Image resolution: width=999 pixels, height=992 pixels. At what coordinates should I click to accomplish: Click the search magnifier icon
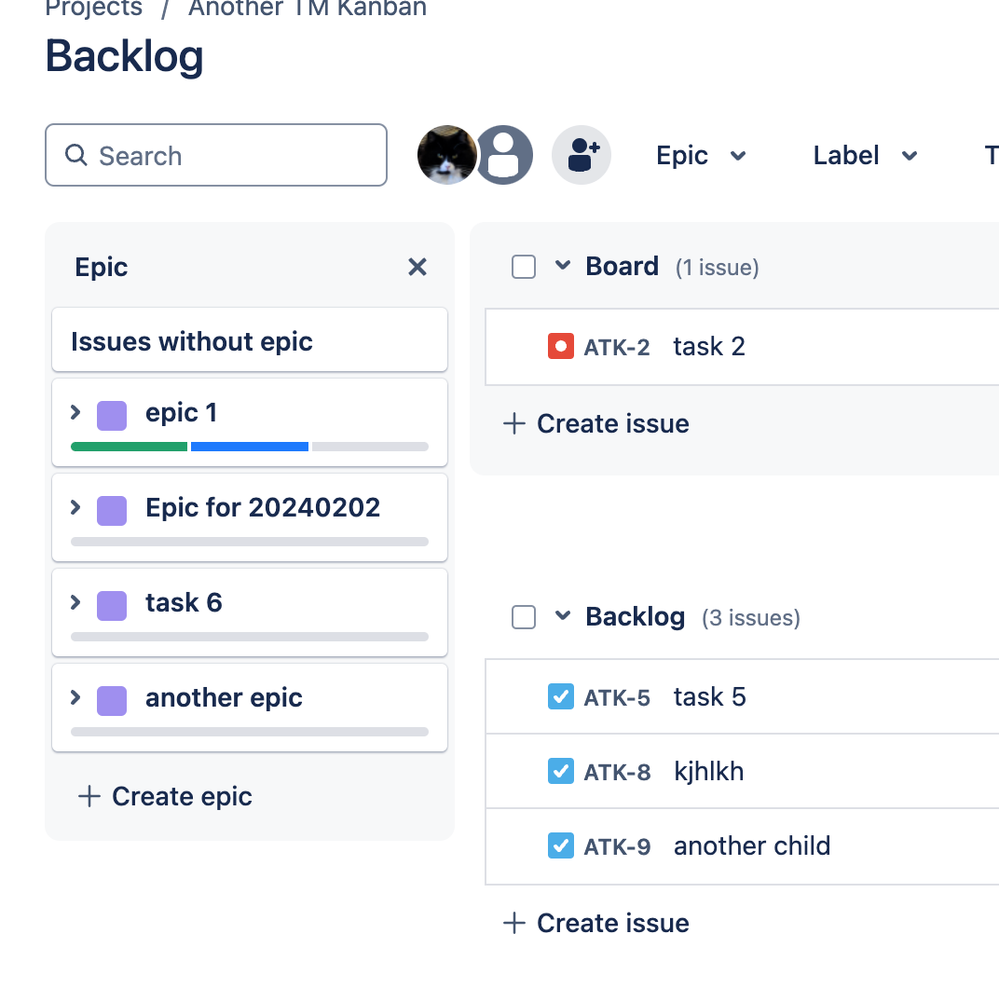[x=76, y=155]
